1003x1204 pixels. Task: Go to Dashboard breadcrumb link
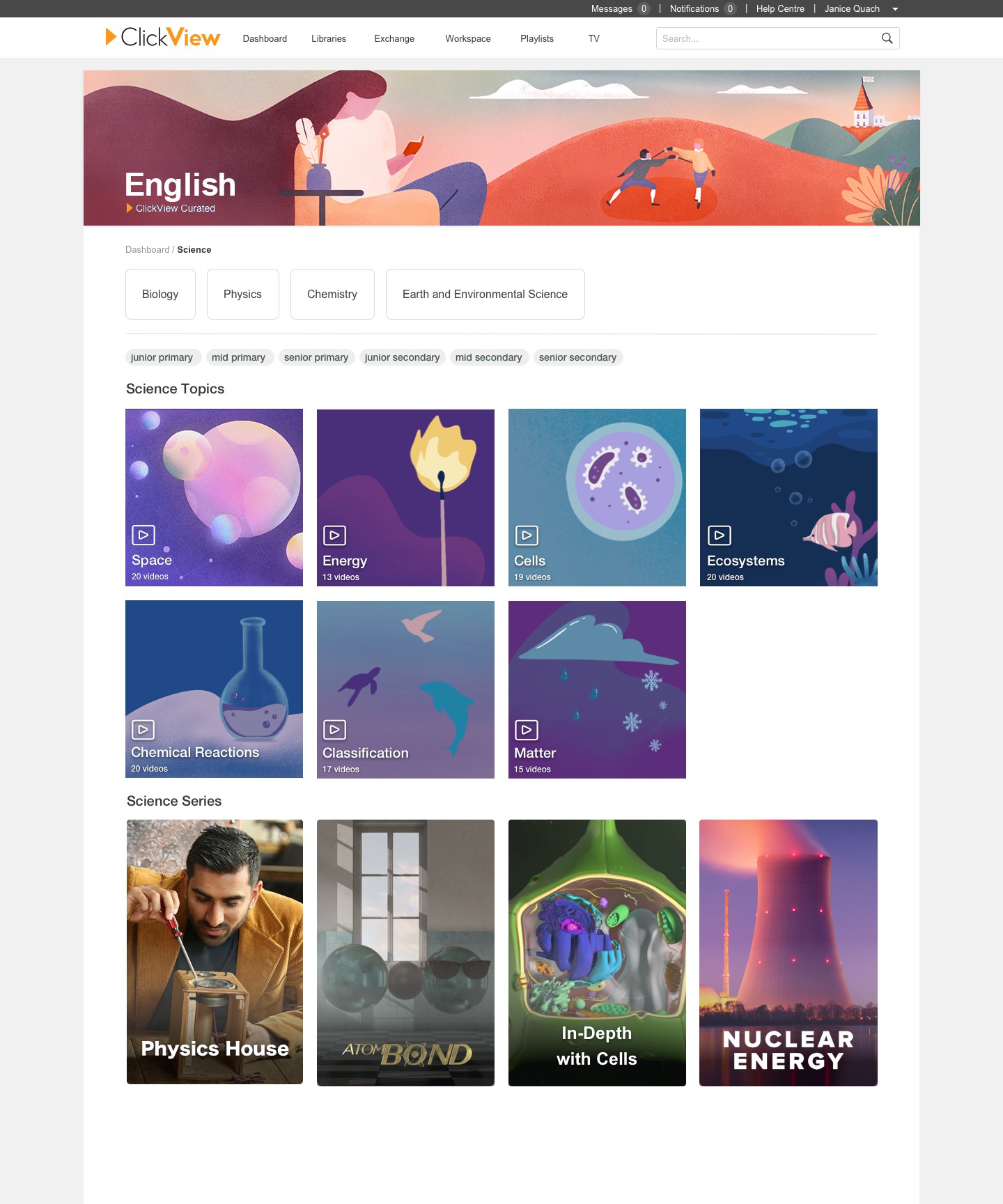point(148,249)
